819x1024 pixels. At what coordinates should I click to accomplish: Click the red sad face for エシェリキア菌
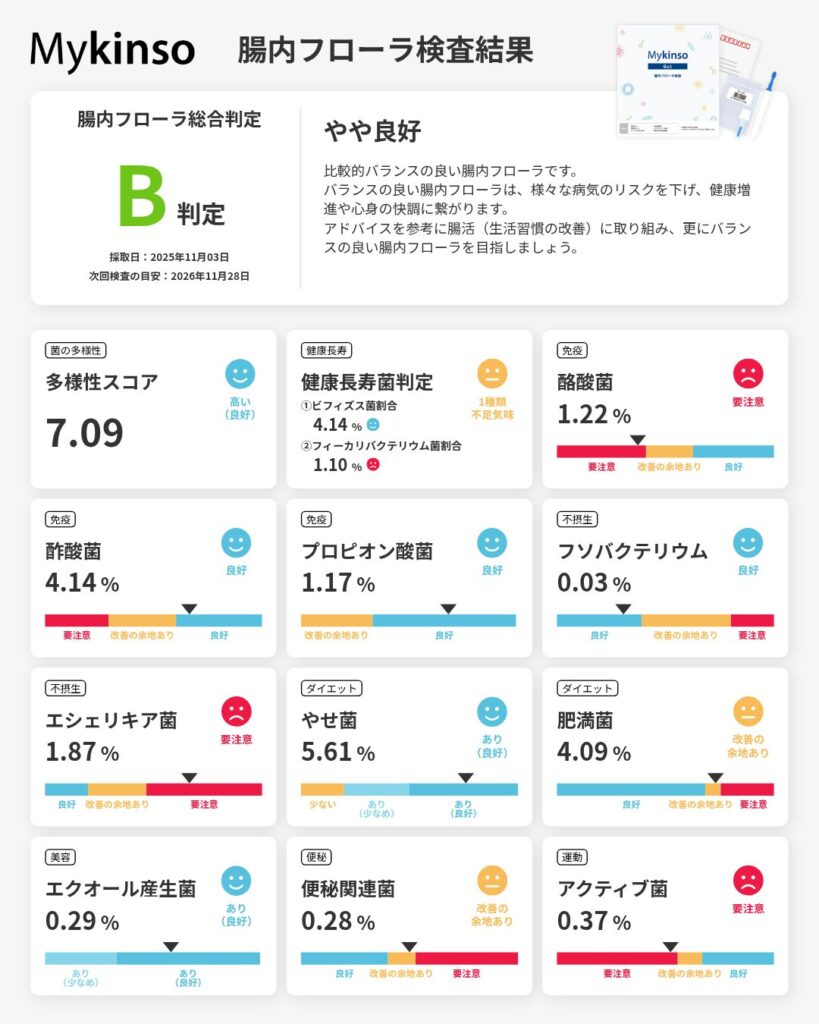tap(236, 712)
